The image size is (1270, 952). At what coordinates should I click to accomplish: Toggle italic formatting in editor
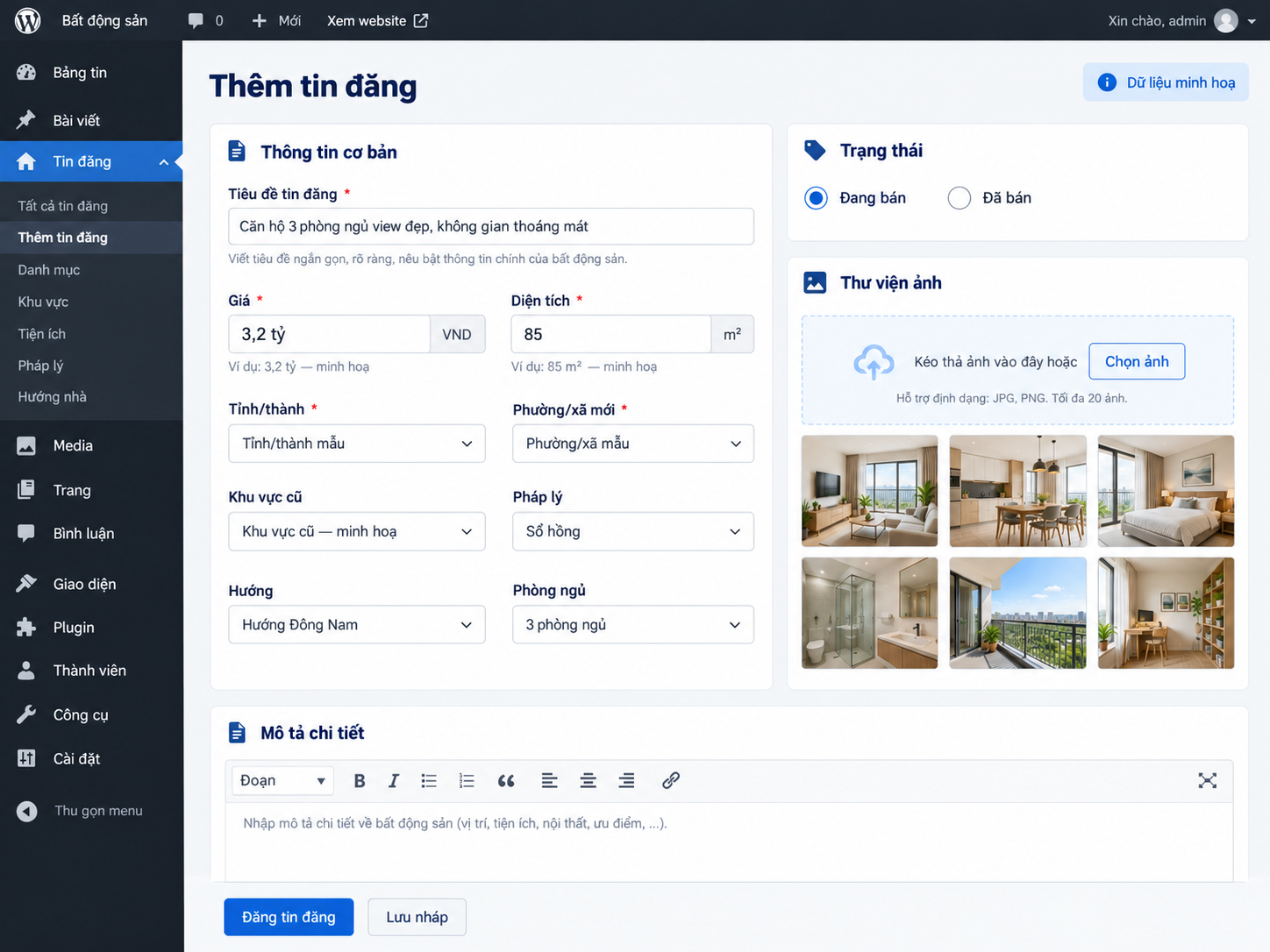coord(394,781)
